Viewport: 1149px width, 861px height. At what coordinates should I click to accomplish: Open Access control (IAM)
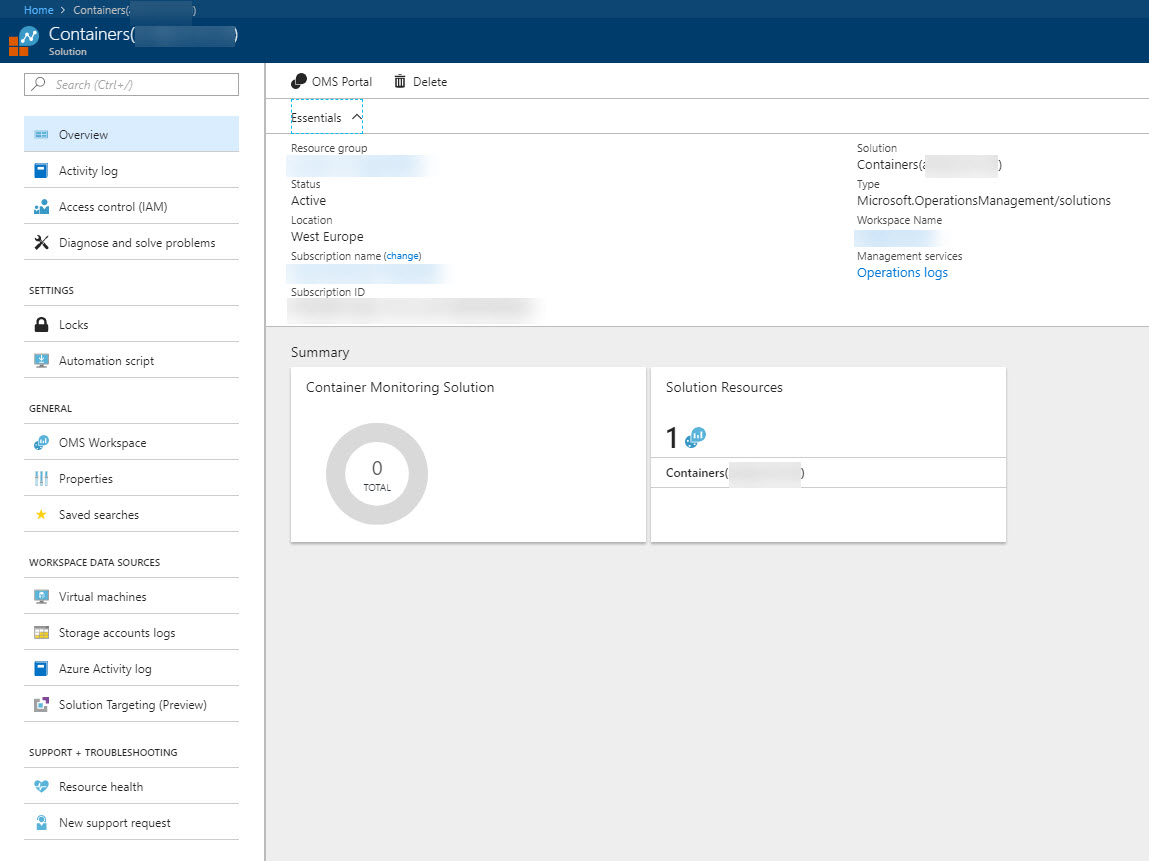tap(111, 206)
